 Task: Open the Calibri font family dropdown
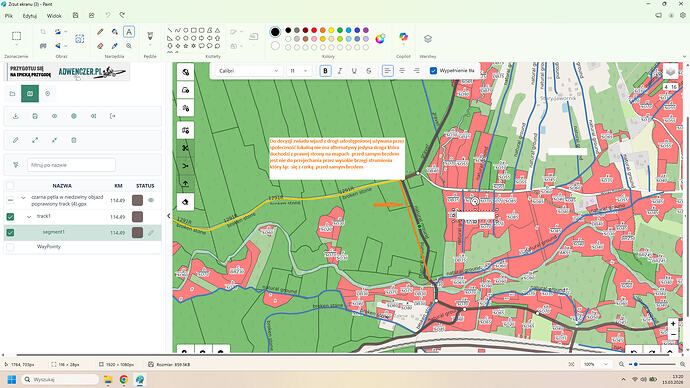pos(249,71)
